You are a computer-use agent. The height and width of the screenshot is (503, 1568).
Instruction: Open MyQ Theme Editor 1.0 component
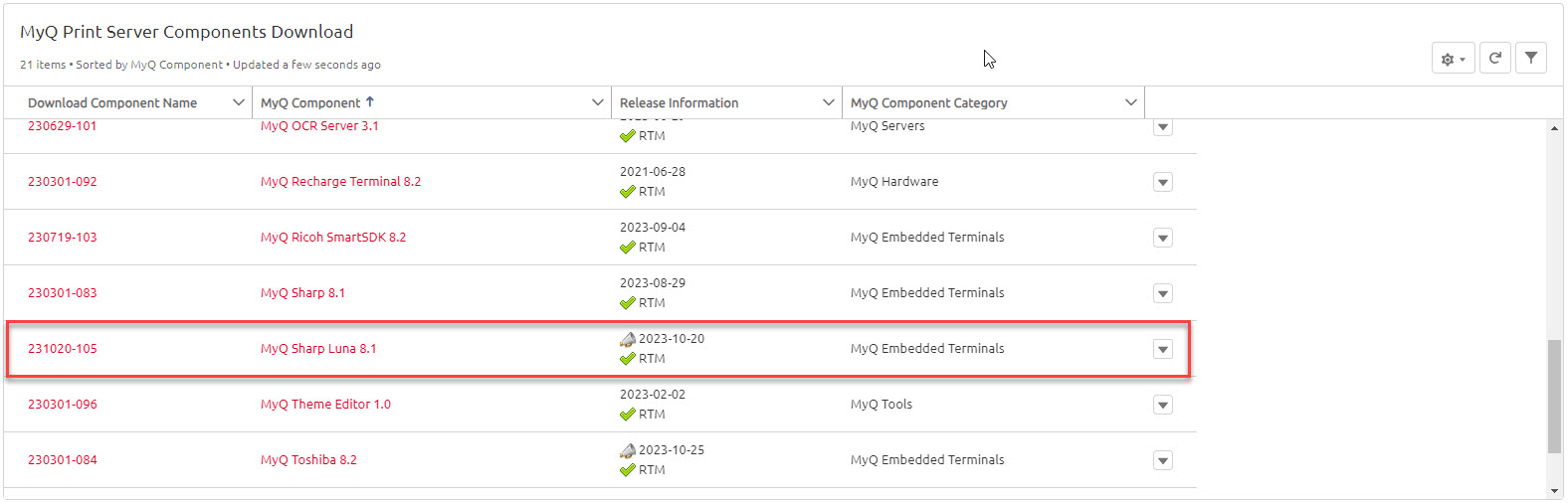[x=325, y=405]
